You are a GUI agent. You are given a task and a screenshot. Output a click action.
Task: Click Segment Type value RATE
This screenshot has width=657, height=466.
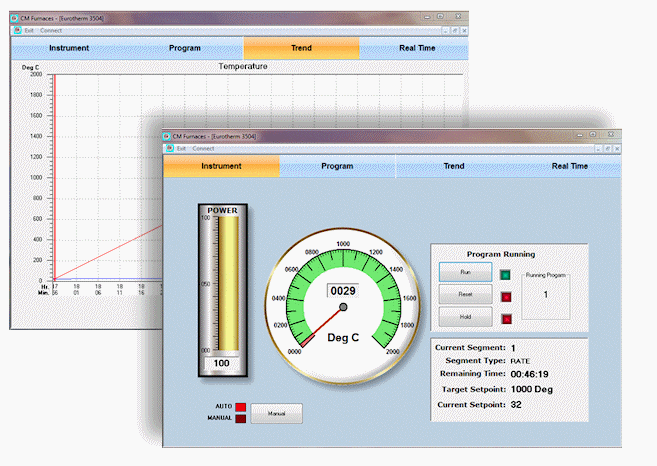[x=520, y=361]
